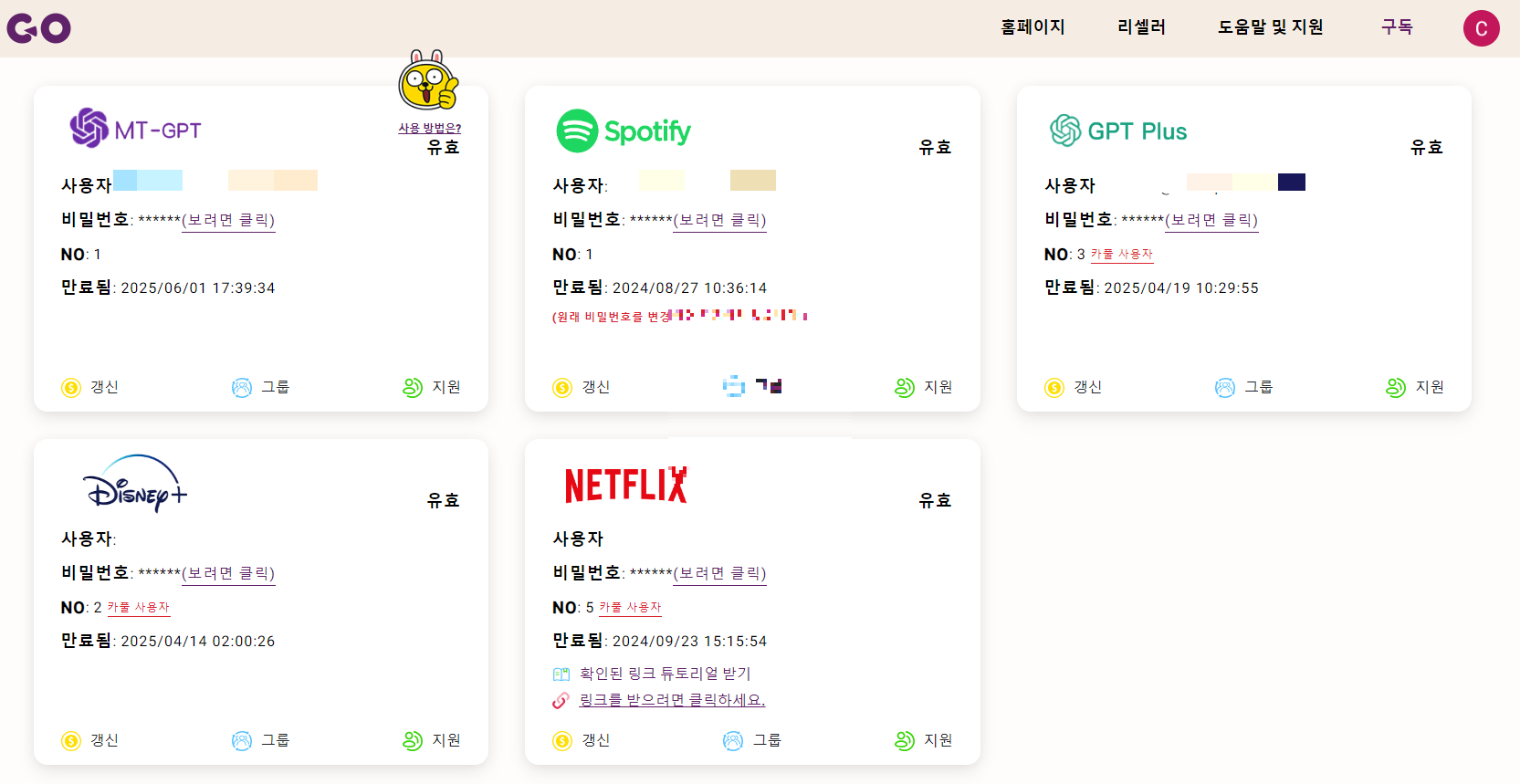This screenshot has height=784, width=1520.
Task: Click 갱신 label on GPT Plus card
Action: [x=1087, y=387]
